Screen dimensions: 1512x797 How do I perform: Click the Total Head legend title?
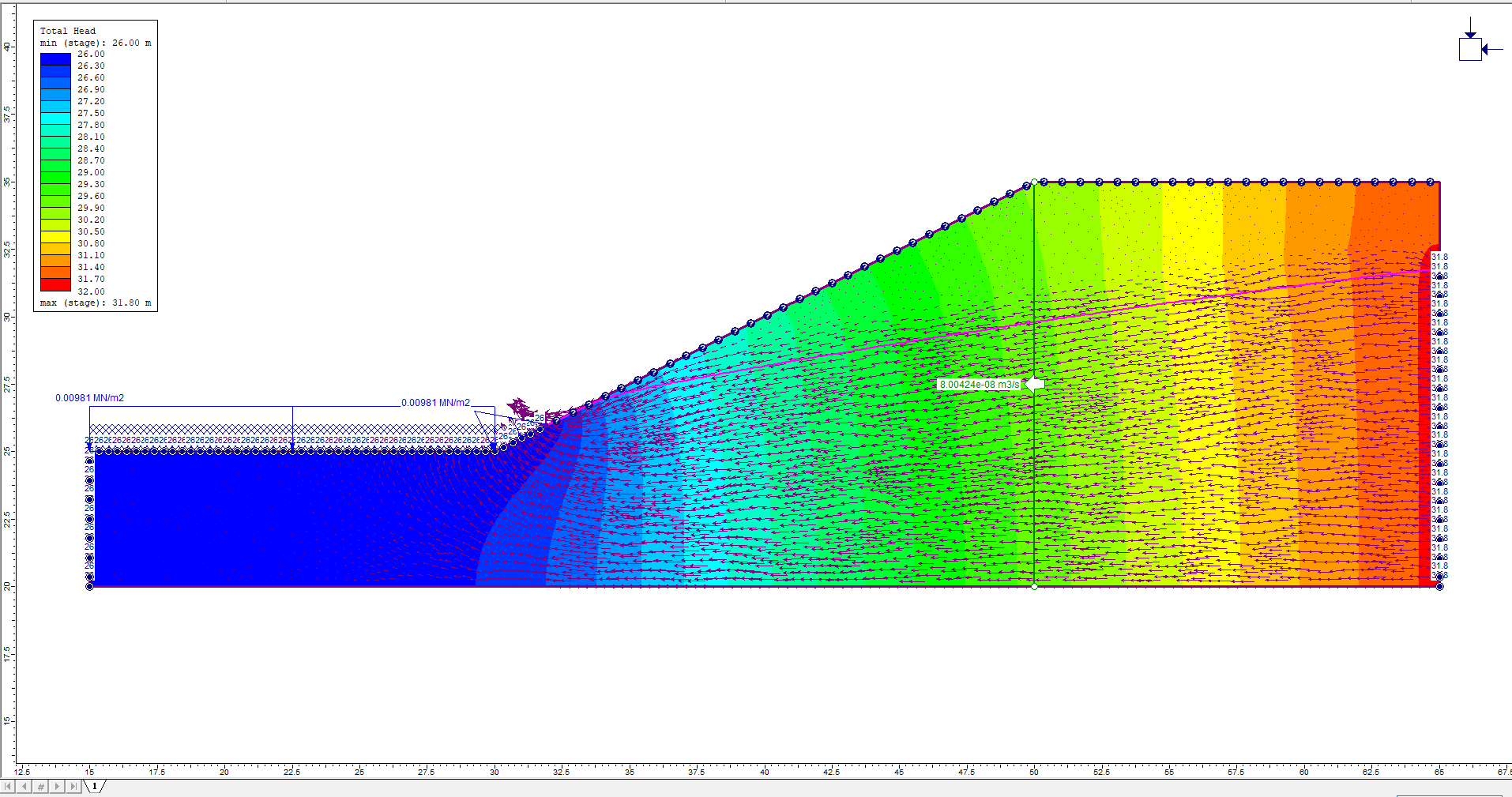coord(68,31)
